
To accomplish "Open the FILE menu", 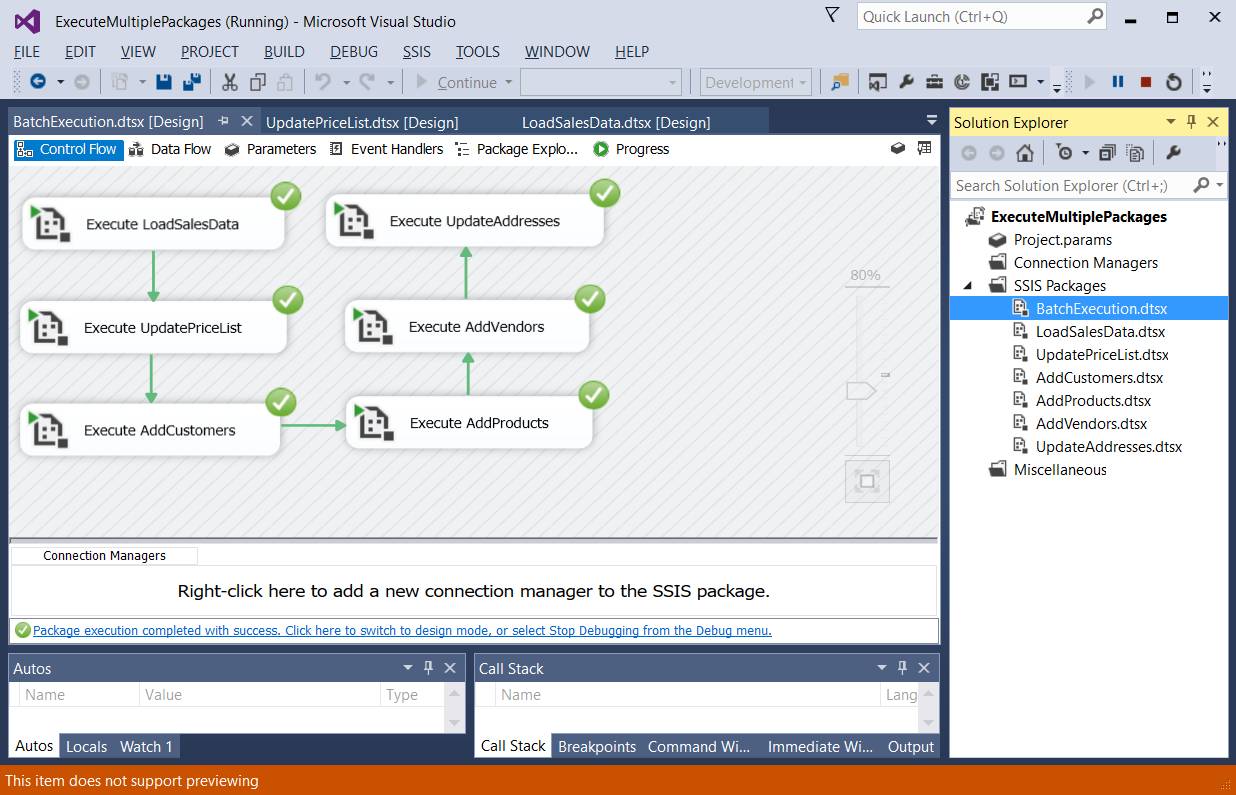I will [27, 52].
